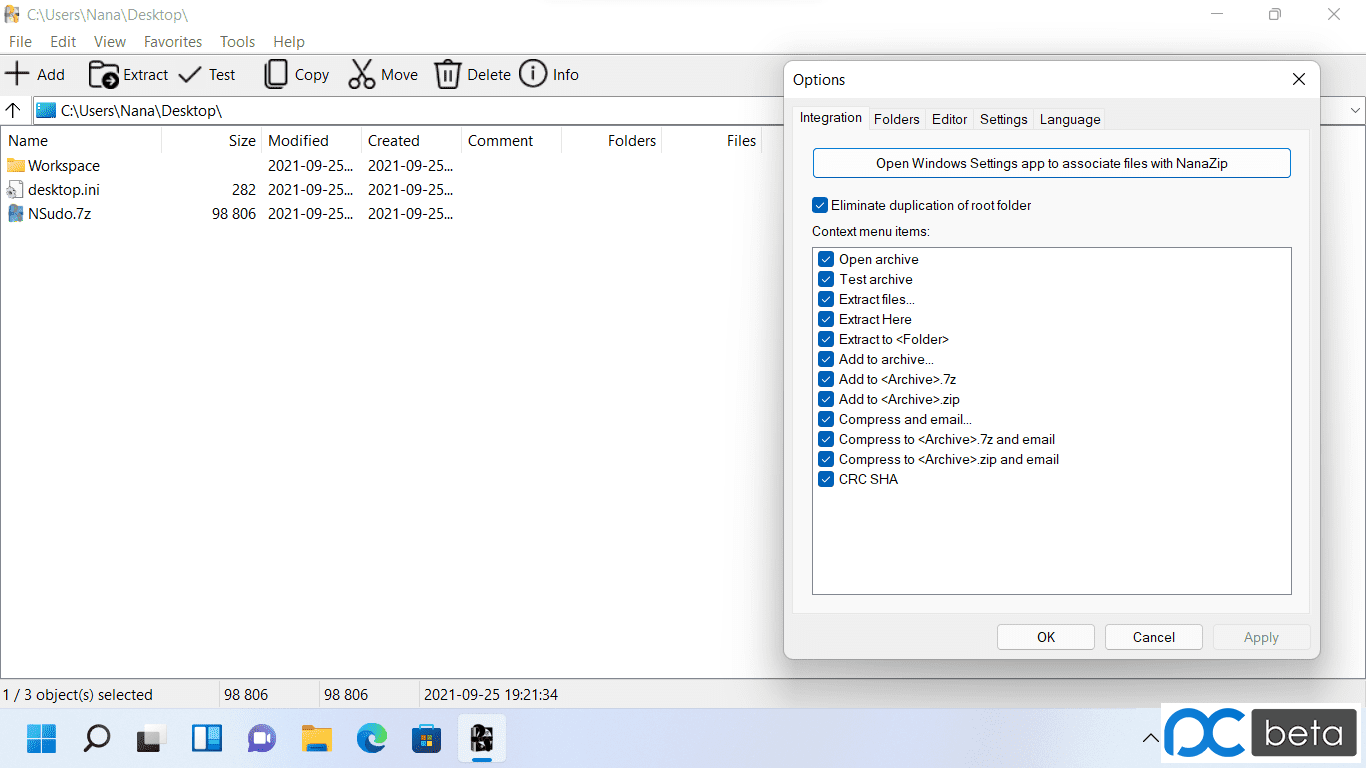Open taskbar Search
Screen dimensions: 1366x768
(96, 739)
